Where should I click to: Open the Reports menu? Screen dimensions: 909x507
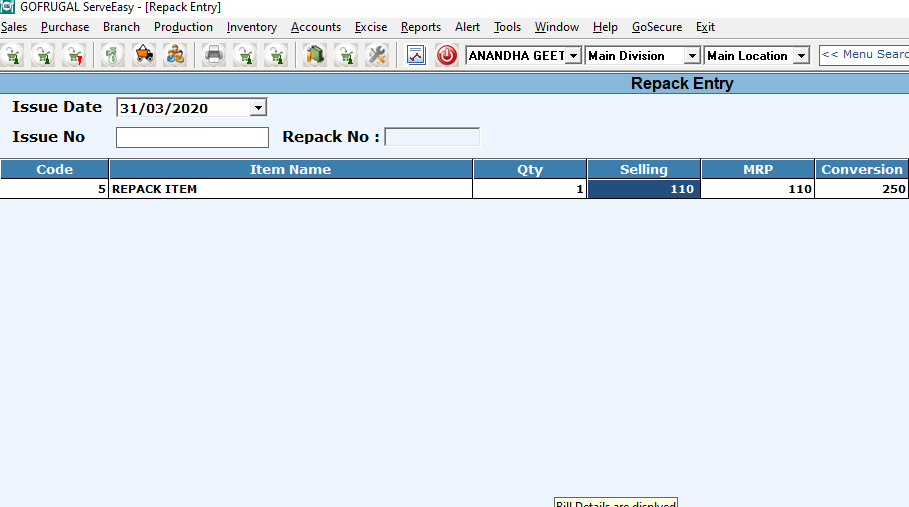pyautogui.click(x=421, y=27)
